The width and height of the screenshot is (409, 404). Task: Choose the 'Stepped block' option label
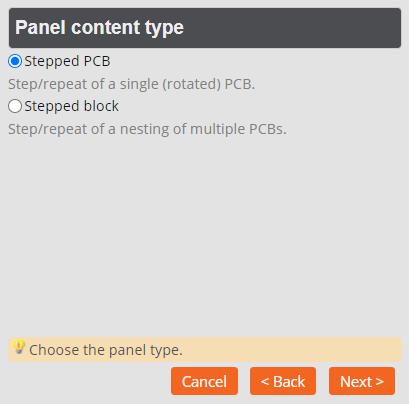tap(72, 106)
